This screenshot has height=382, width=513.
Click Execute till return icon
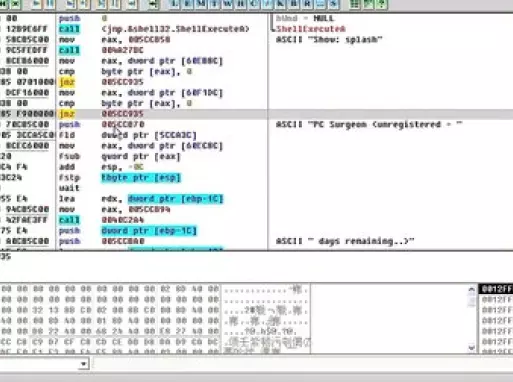tap(131, 4)
